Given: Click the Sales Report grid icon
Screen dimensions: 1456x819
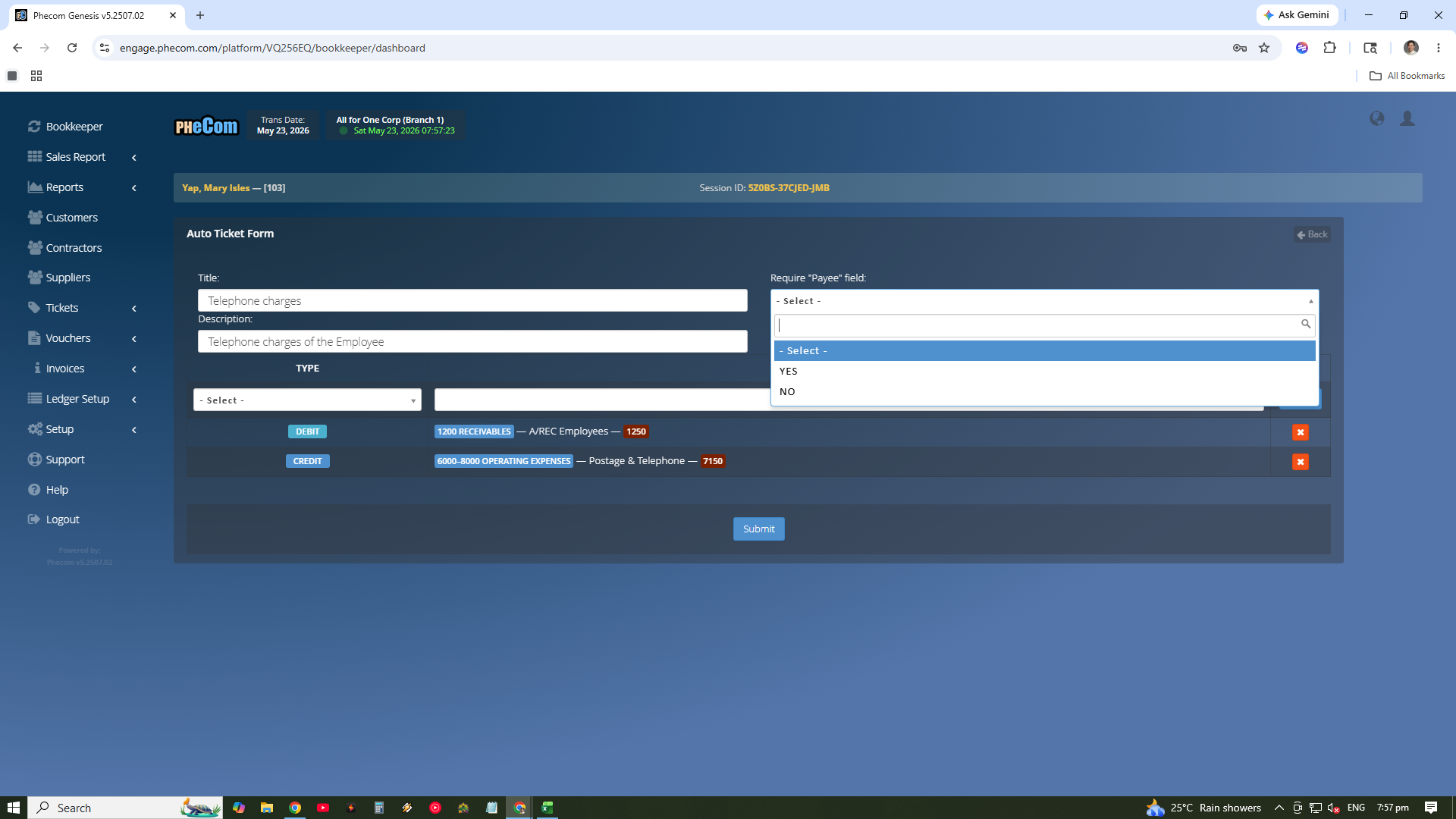Looking at the screenshot, I should pos(35,156).
